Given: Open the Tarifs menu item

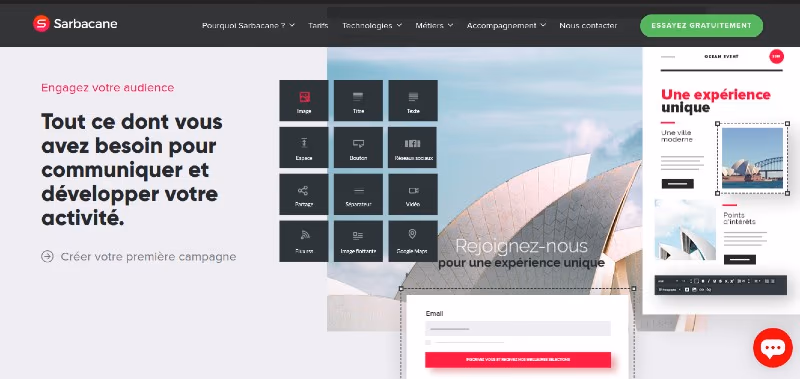Looking at the screenshot, I should [318, 26].
